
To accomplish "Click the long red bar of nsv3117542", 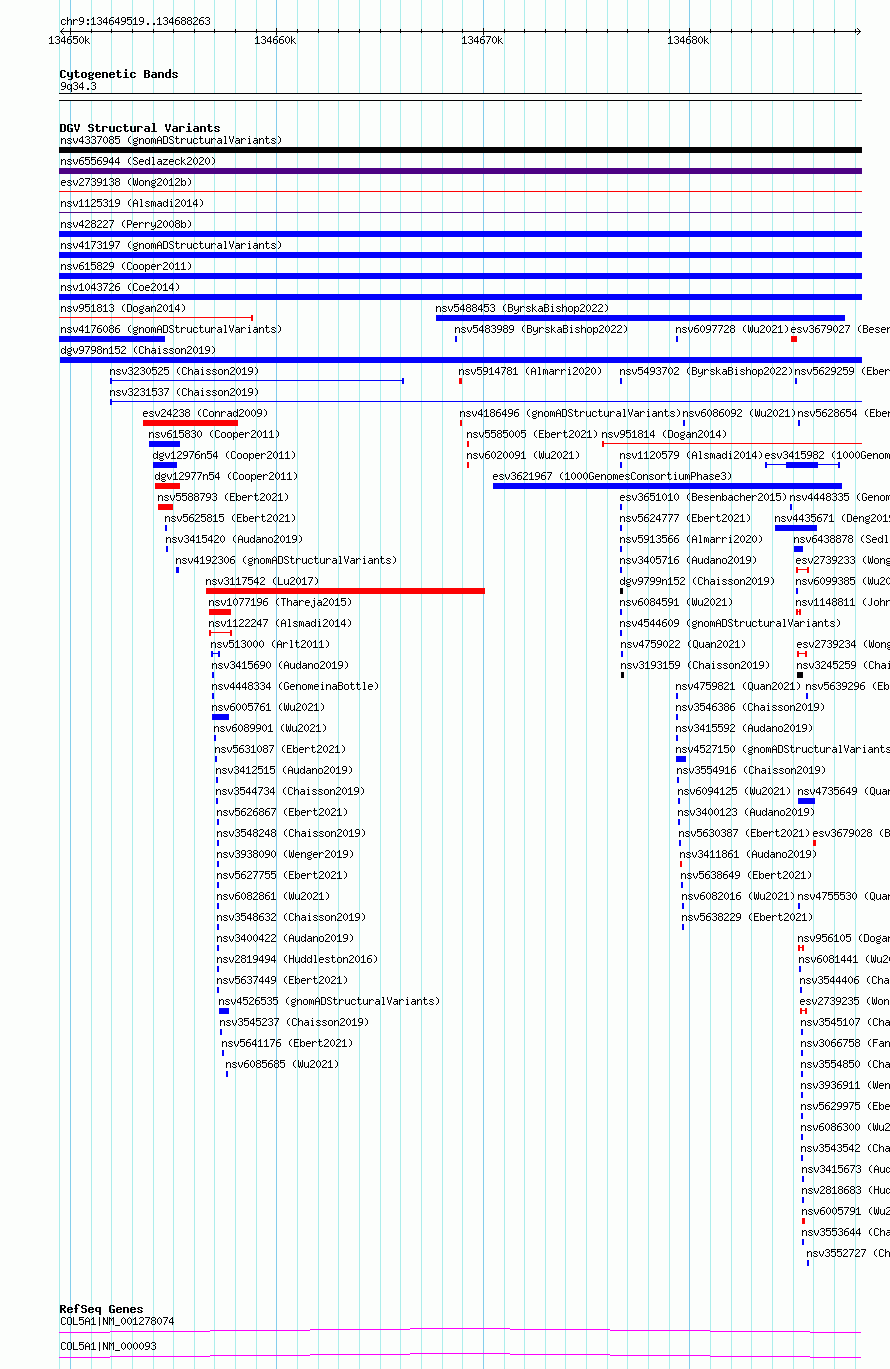I will pyautogui.click(x=345, y=591).
